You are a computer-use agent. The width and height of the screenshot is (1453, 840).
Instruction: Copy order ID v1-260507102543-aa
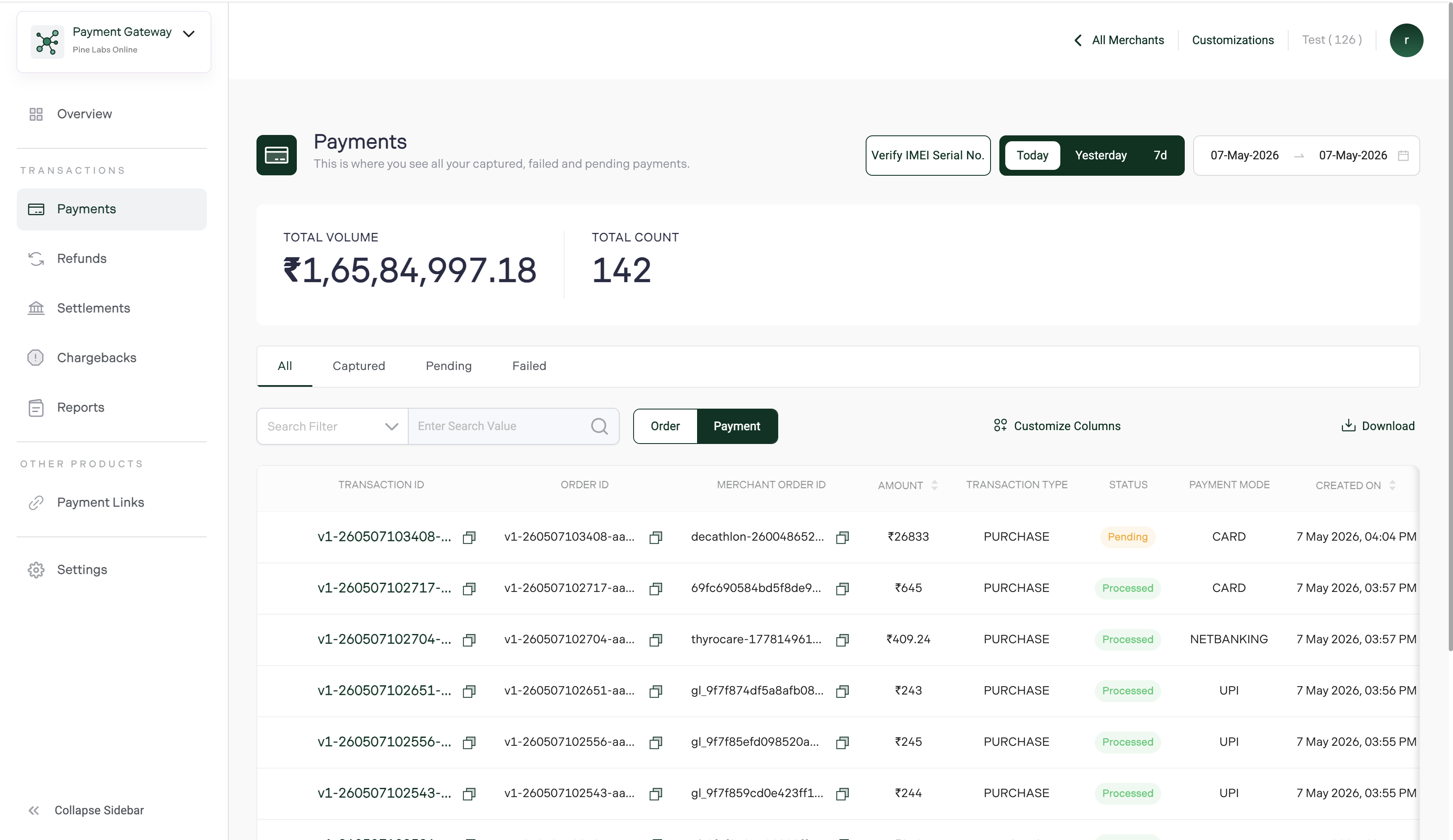point(655,794)
